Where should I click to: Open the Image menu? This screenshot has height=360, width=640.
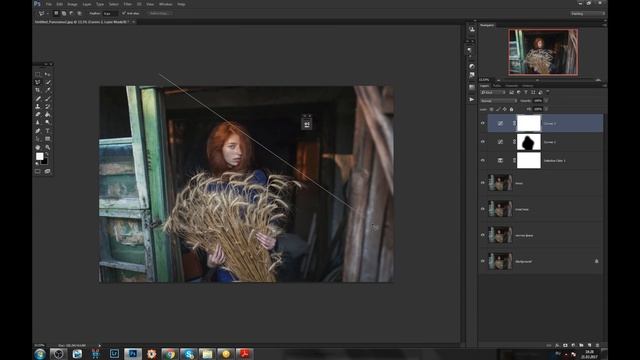click(x=72, y=4)
